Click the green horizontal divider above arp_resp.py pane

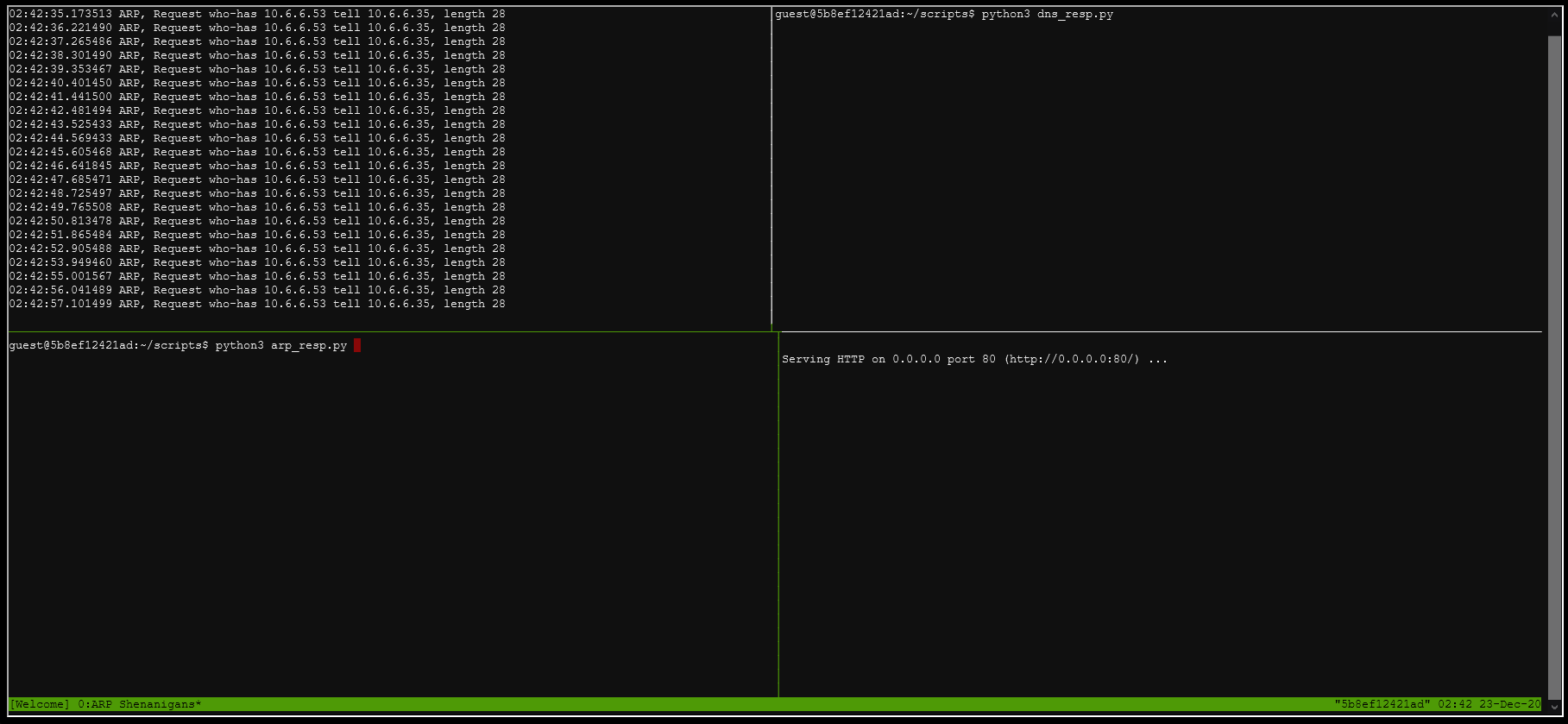[x=388, y=331]
